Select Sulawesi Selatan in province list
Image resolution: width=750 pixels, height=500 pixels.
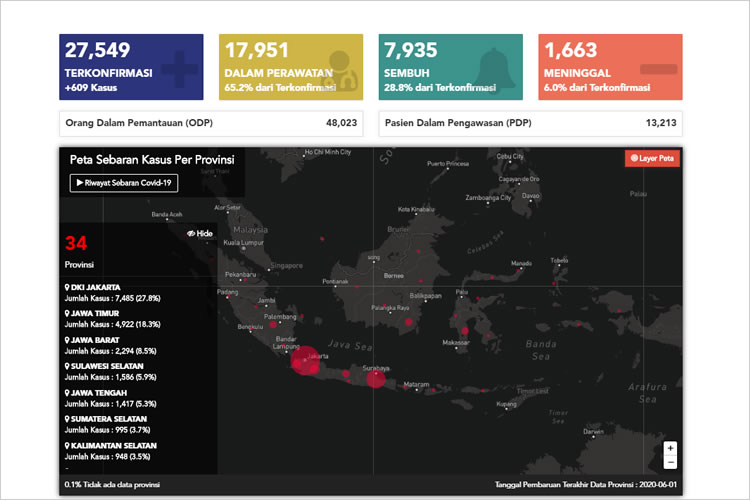tap(114, 366)
